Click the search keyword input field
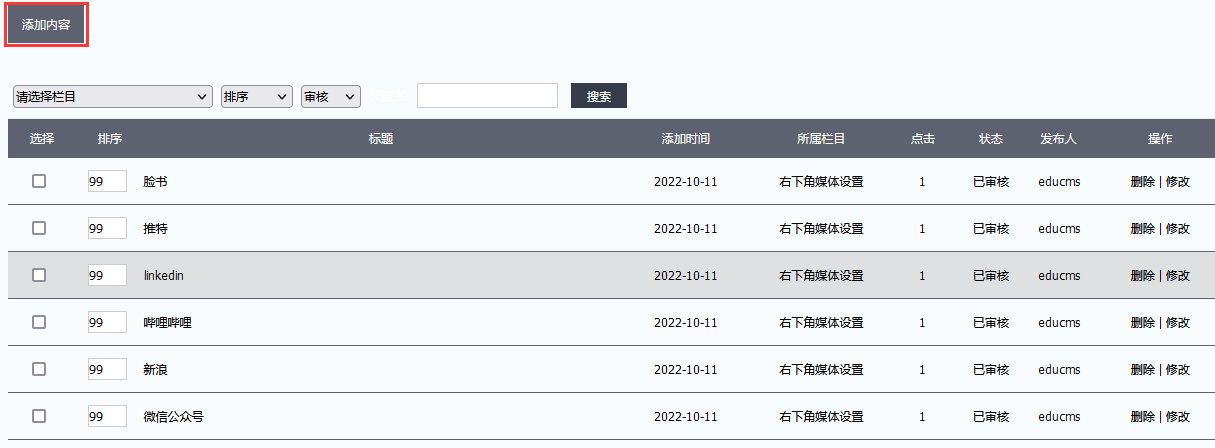1215x448 pixels. [487, 96]
